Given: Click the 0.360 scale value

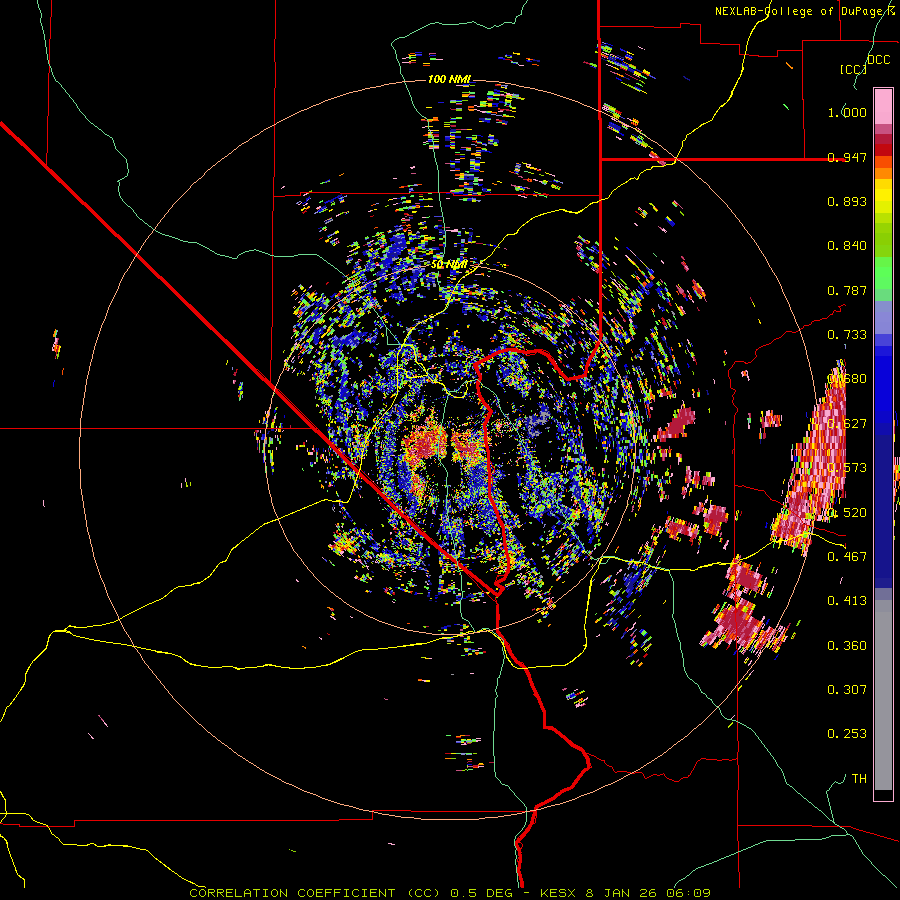Looking at the screenshot, I should (847, 646).
